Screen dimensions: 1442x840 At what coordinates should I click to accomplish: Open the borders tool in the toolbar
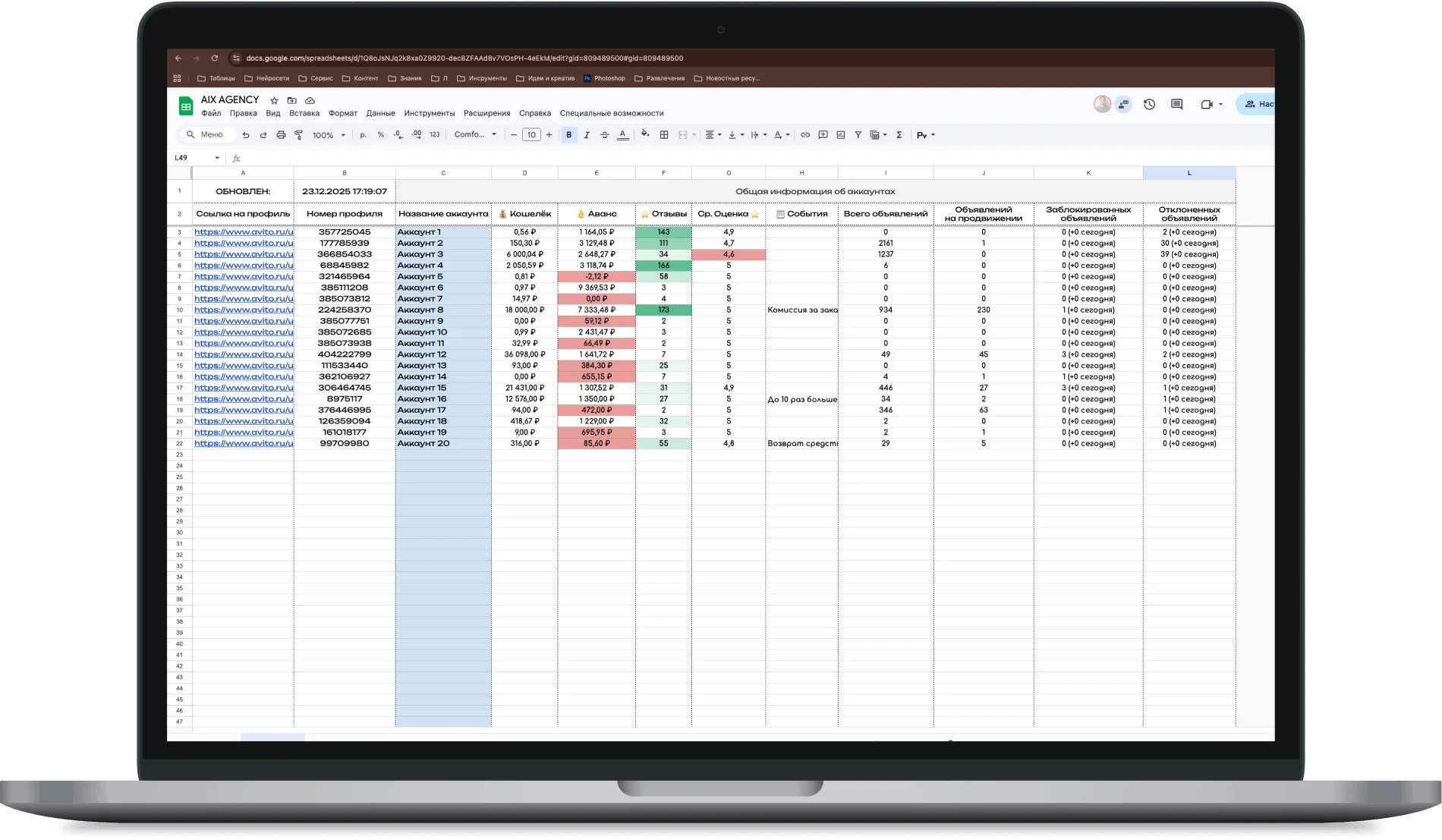tap(664, 135)
